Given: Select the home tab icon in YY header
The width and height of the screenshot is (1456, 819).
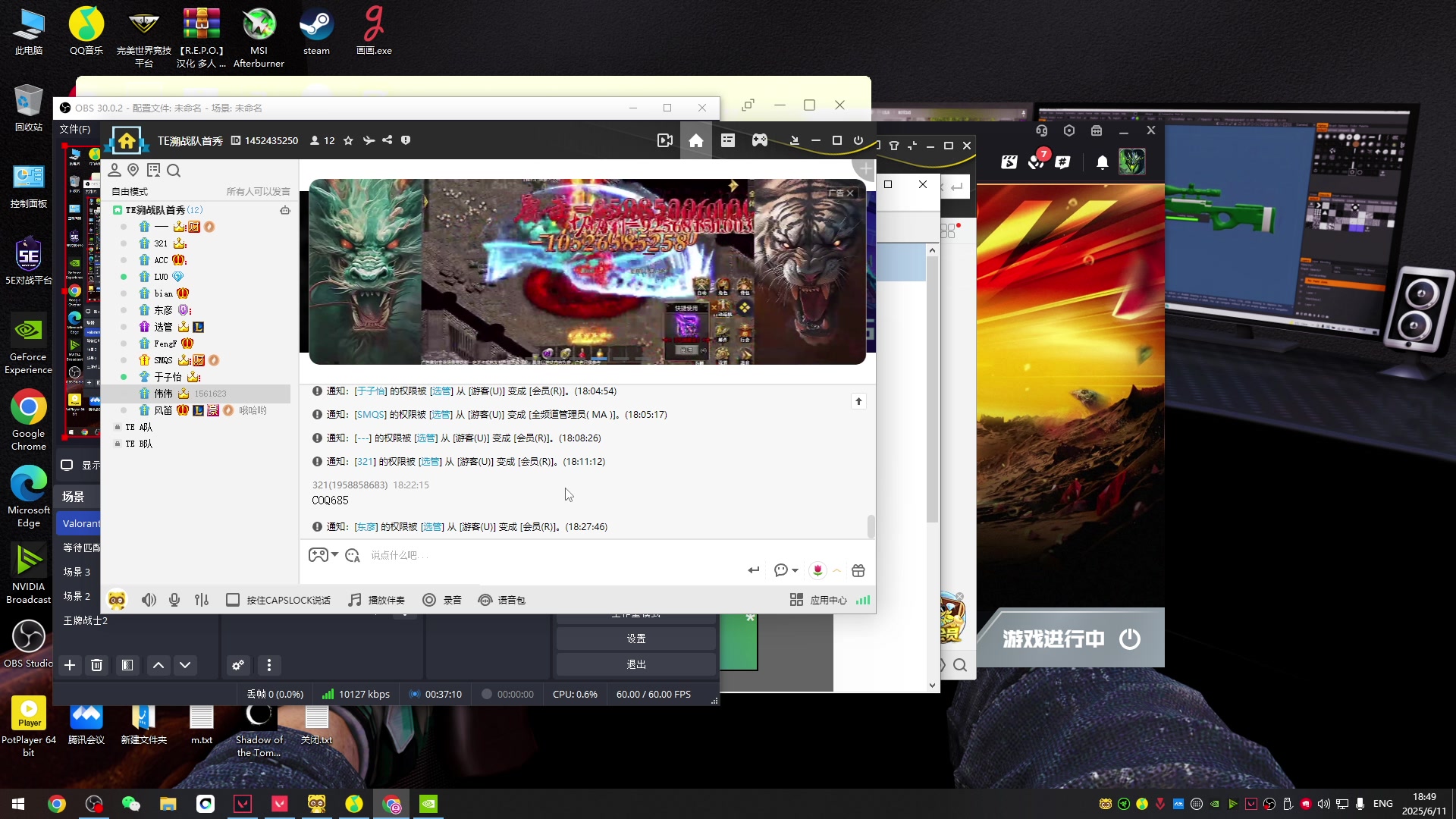Looking at the screenshot, I should coord(696,140).
